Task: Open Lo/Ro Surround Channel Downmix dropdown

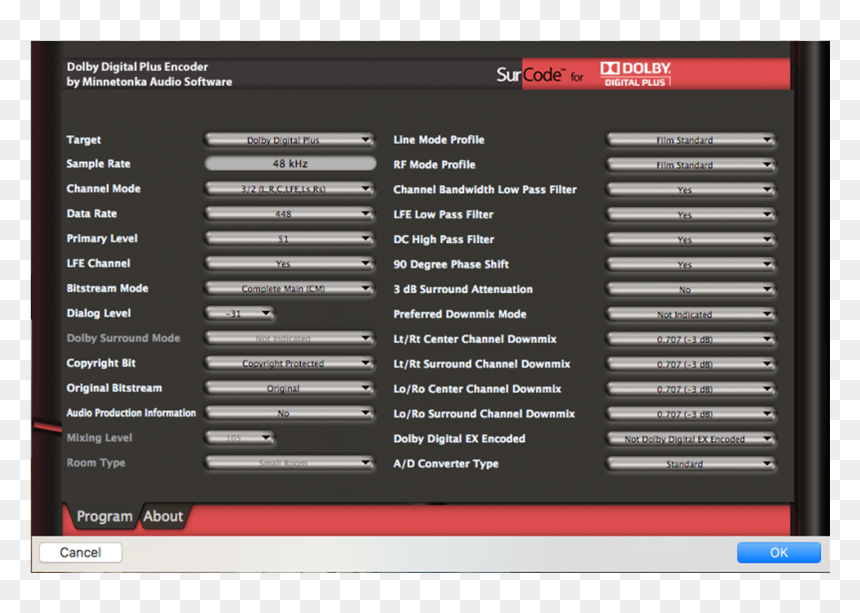Action: point(691,414)
